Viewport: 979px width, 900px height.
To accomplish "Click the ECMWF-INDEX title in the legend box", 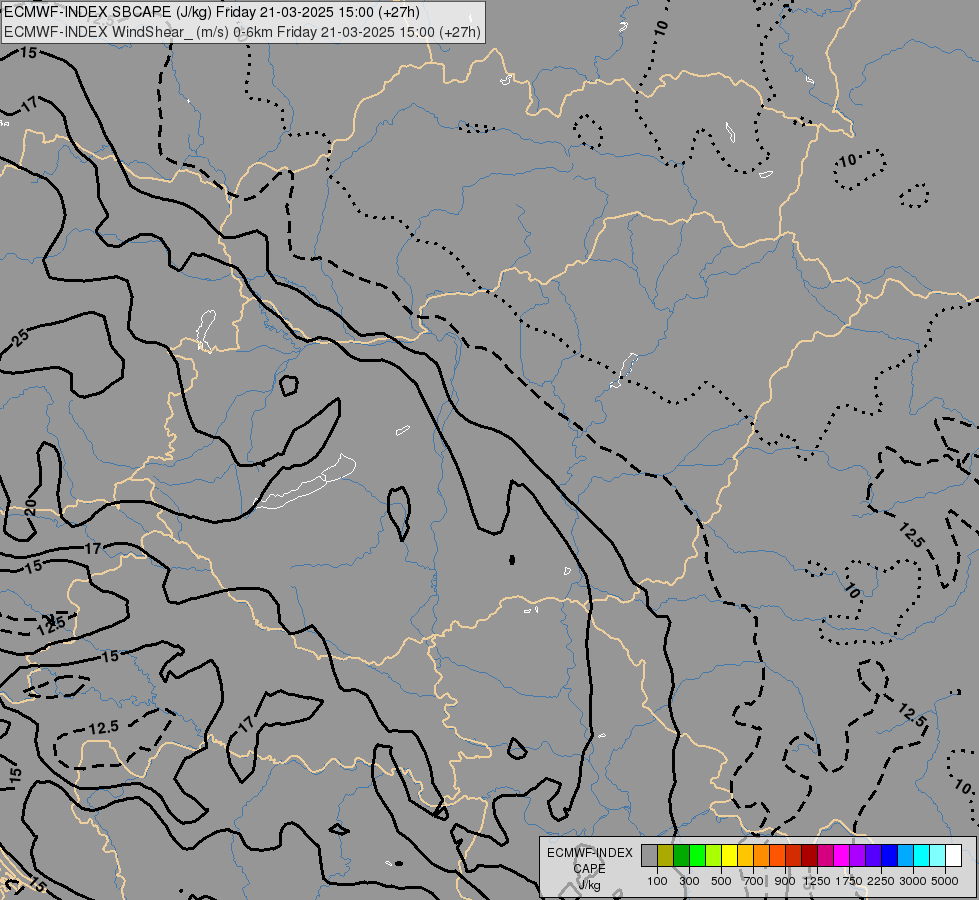I will tap(590, 853).
